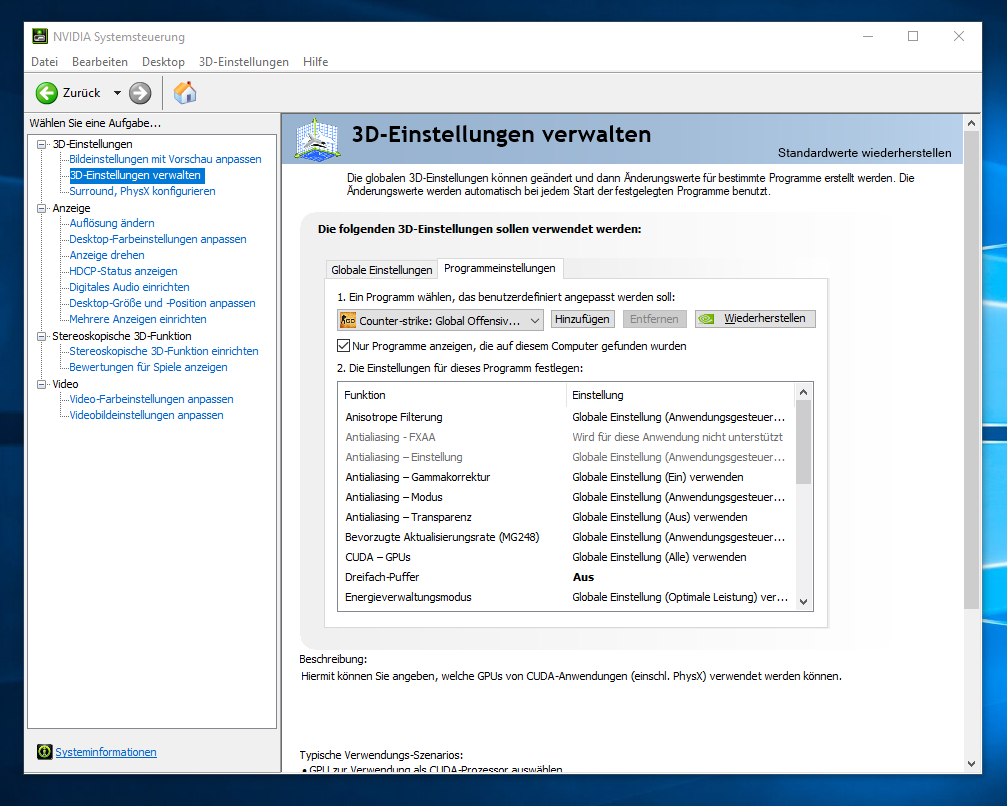Select the Anisotrope Filterung row
Image resolution: width=1007 pixels, height=806 pixels.
pyautogui.click(x=566, y=417)
